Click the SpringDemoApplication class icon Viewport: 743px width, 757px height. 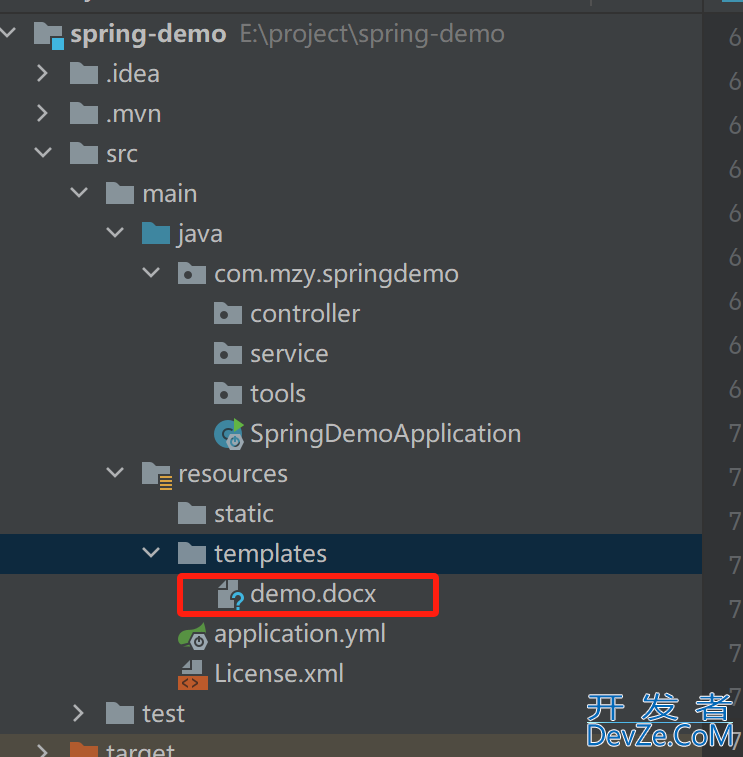(x=229, y=434)
